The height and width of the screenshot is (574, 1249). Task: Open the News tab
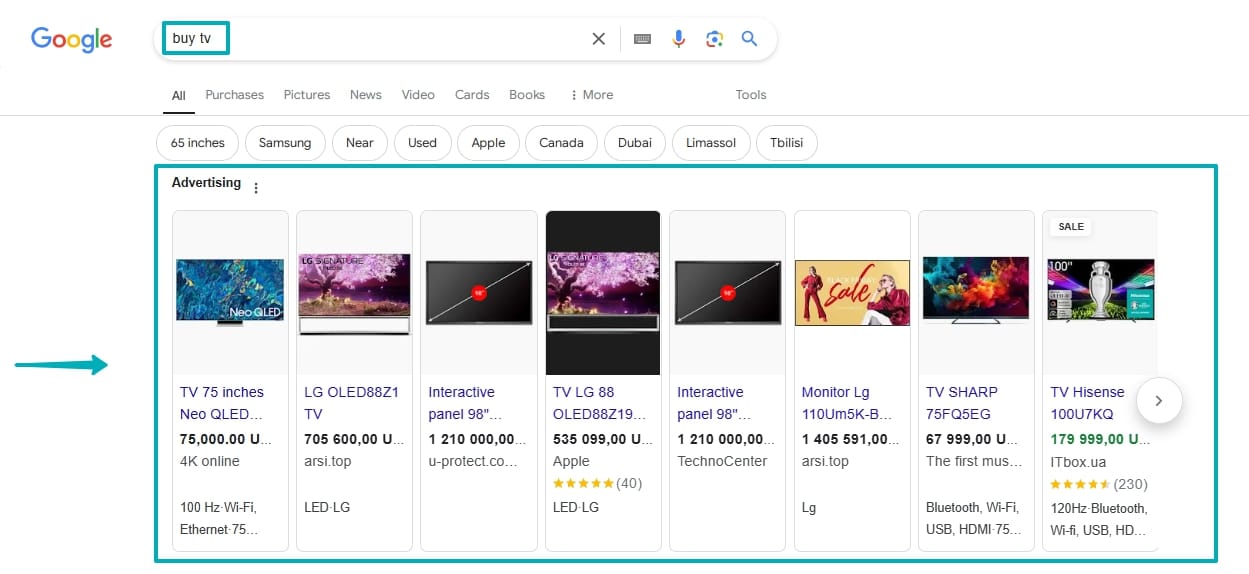pyautogui.click(x=366, y=95)
